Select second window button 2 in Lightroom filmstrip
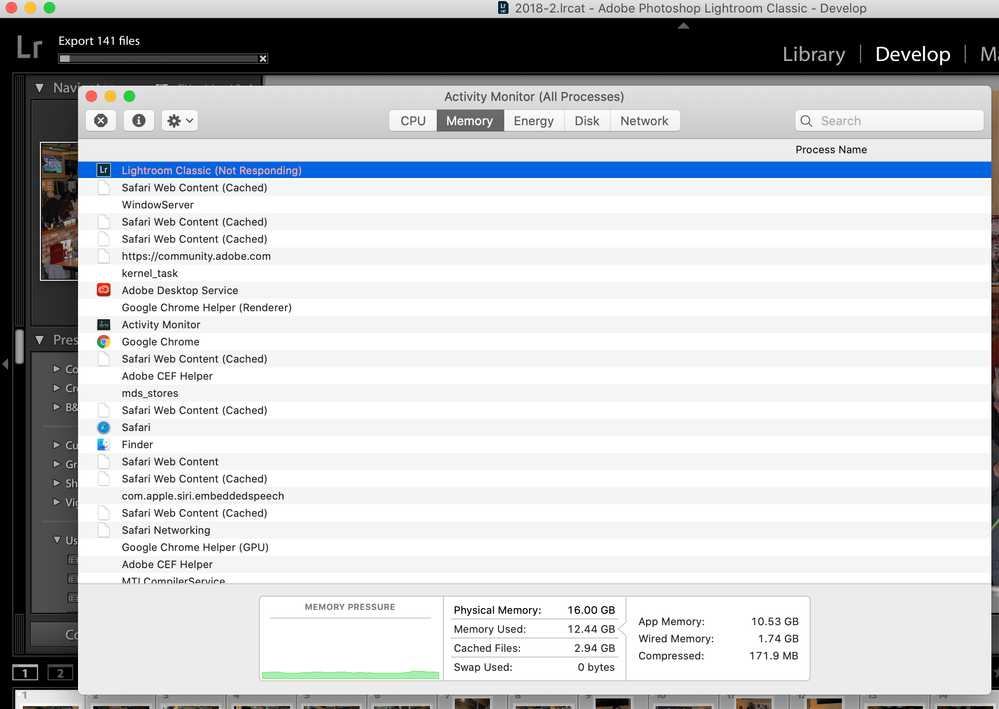999x709 pixels. click(x=60, y=673)
